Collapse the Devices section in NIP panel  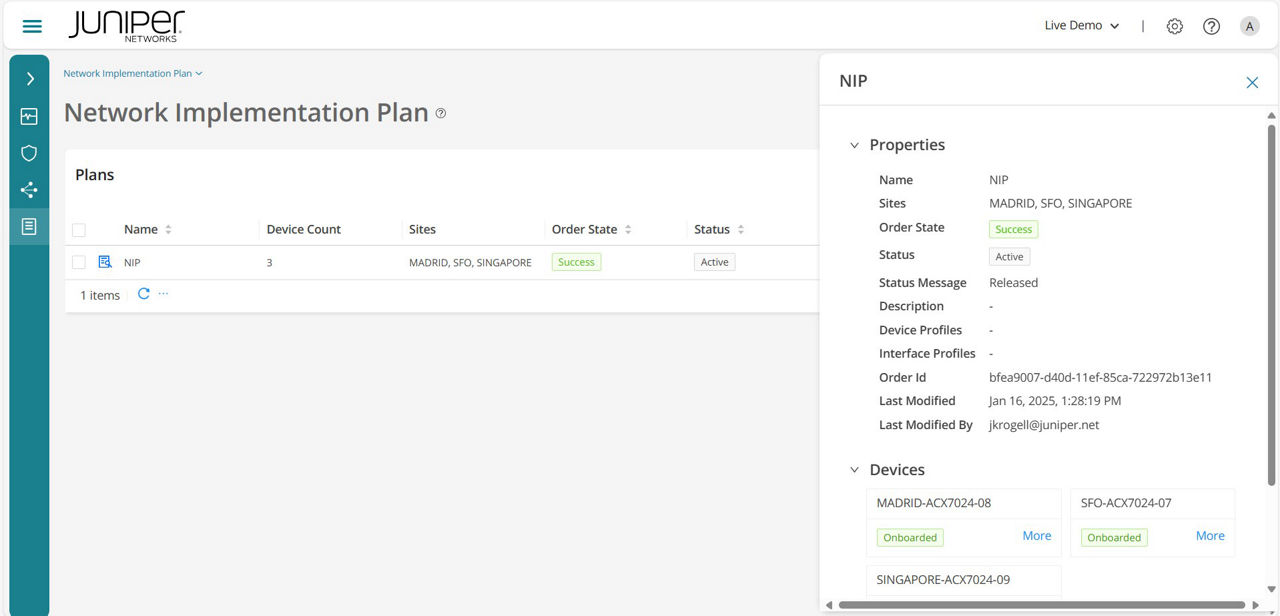pos(855,469)
